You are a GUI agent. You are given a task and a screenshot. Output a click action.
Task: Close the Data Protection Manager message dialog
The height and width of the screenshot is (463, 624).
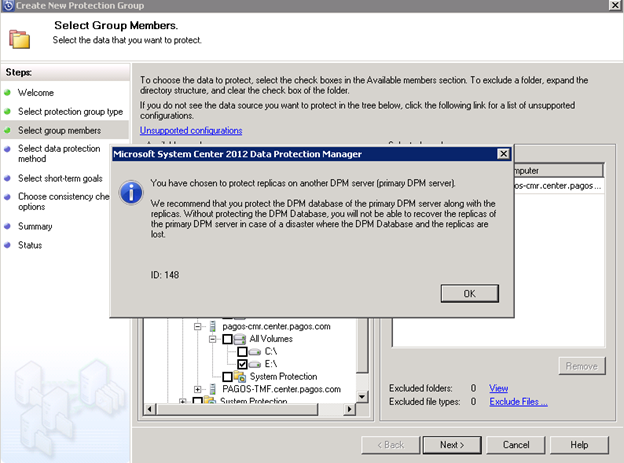click(x=503, y=154)
